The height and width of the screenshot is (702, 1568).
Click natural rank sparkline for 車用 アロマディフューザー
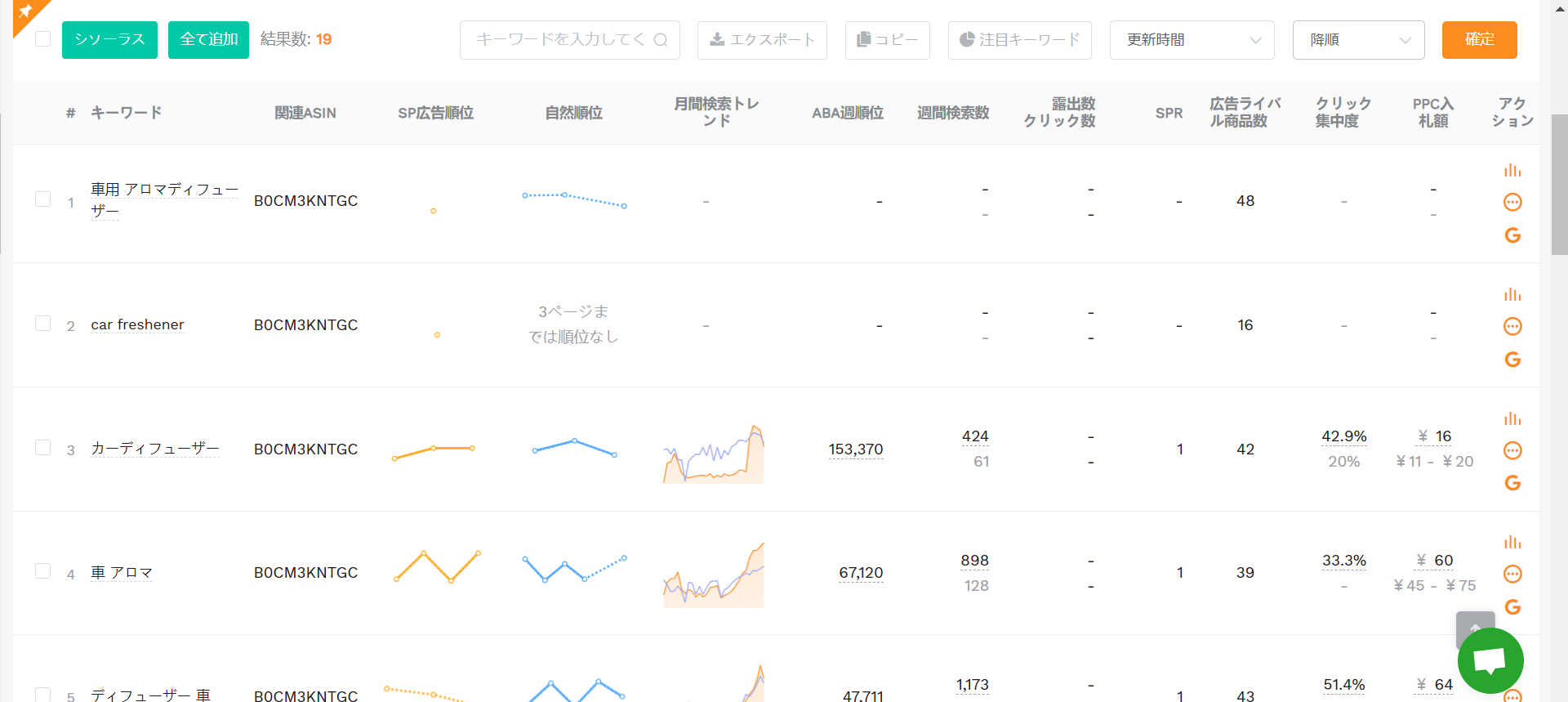(x=574, y=199)
